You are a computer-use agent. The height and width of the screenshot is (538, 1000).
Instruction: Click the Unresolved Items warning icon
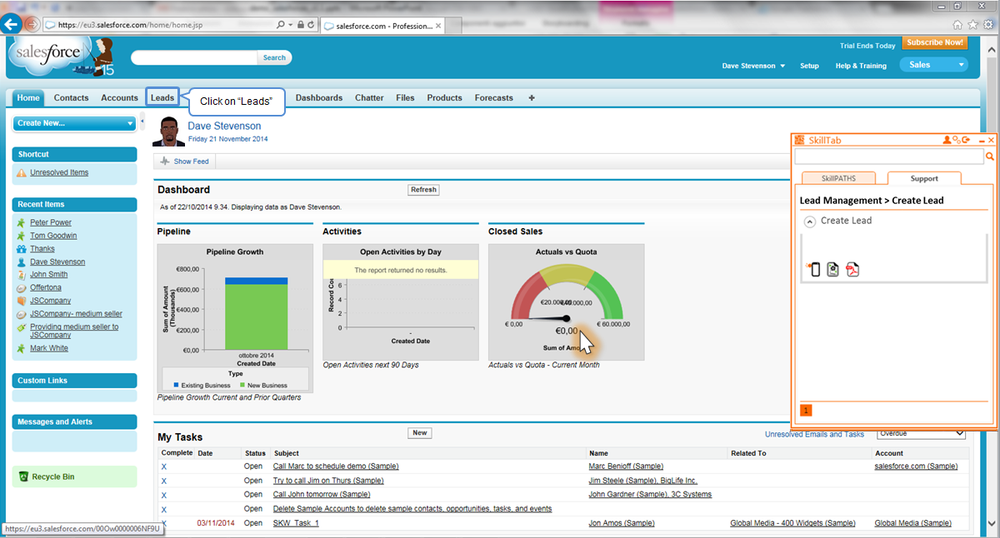click(x=21, y=173)
